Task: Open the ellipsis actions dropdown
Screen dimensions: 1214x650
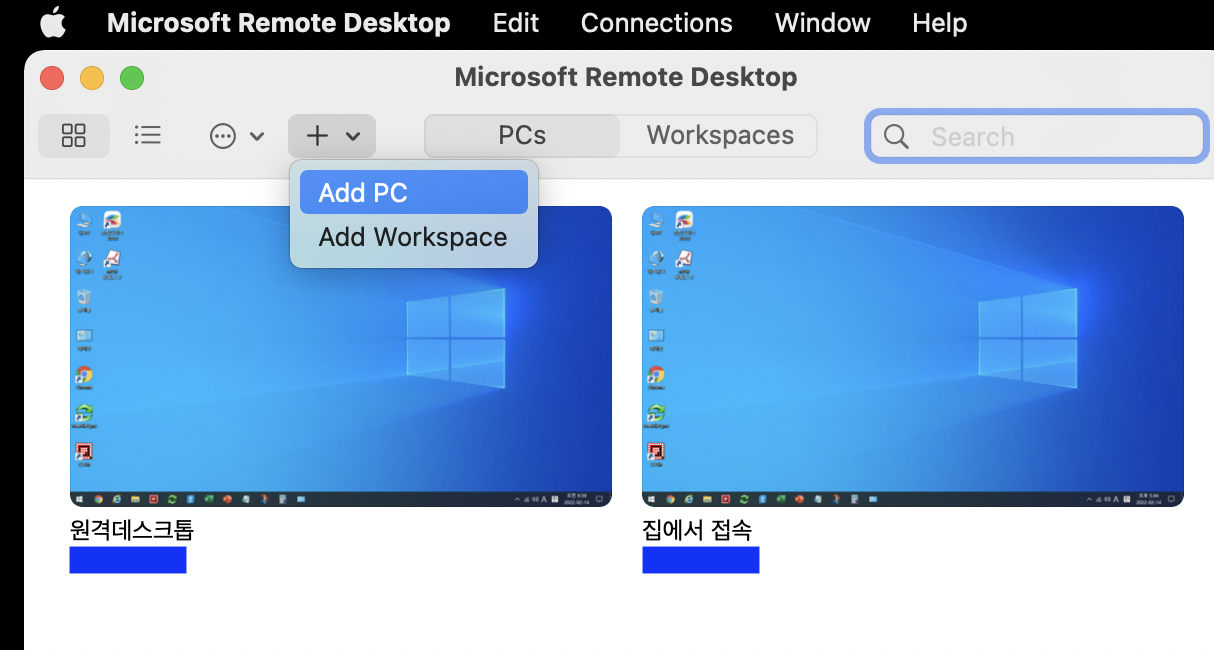Action: point(237,136)
